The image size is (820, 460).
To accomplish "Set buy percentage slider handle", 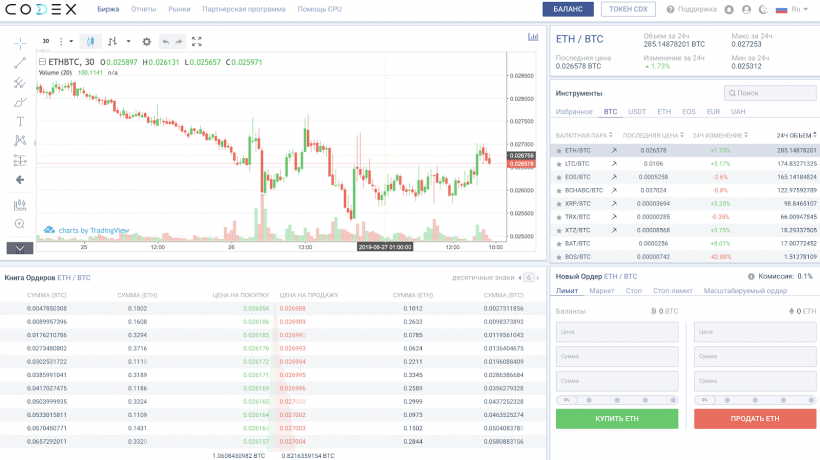I will pos(567,400).
